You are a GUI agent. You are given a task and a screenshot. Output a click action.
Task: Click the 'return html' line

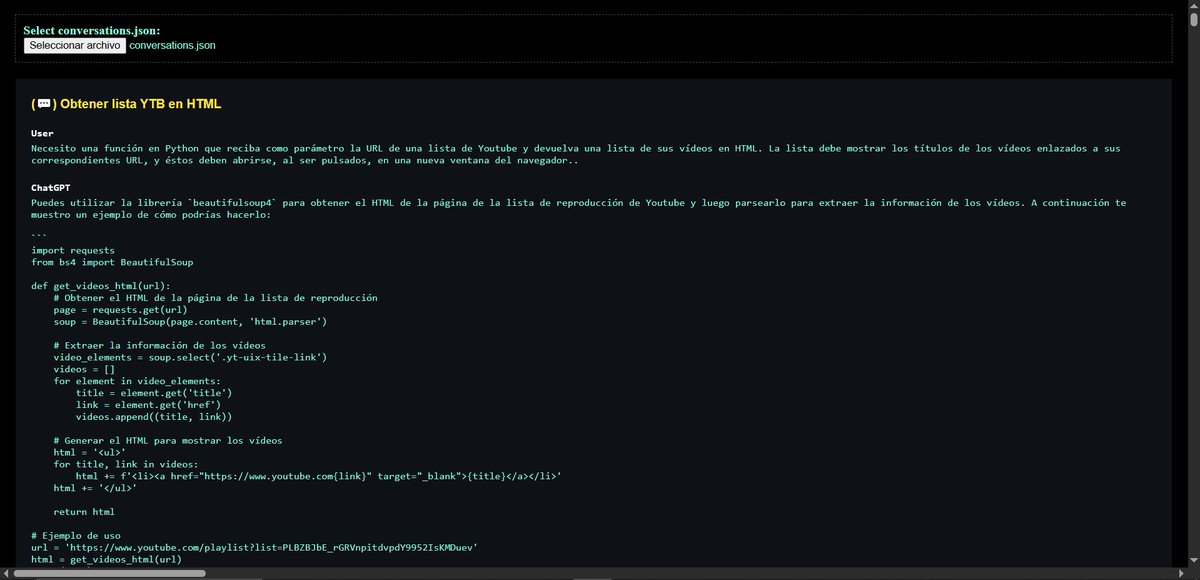pyautogui.click(x=84, y=512)
